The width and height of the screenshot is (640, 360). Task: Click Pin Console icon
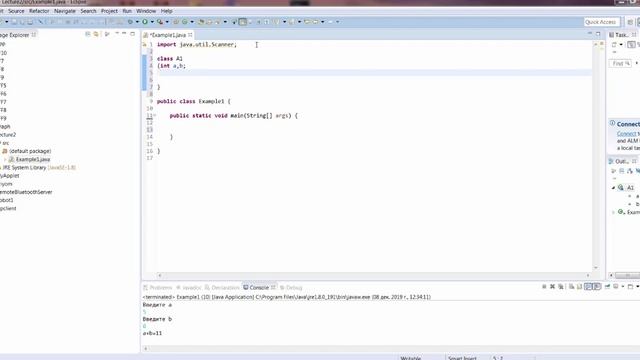click(x=607, y=287)
